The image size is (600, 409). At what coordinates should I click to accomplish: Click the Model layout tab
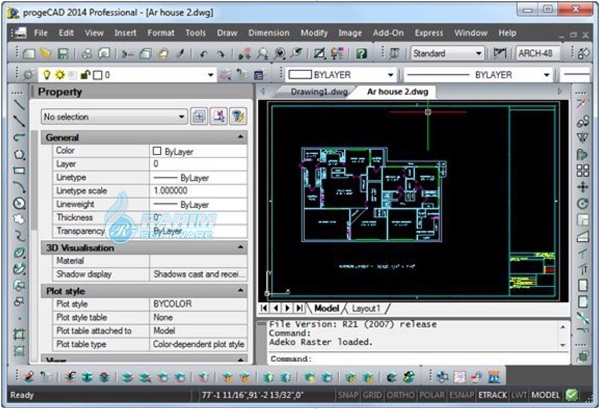pos(326,308)
